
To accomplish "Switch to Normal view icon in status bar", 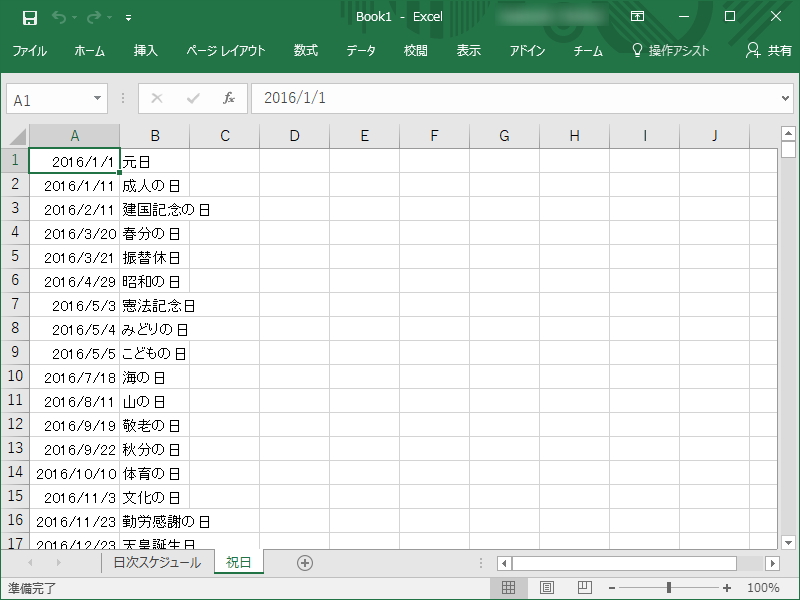I will (x=508, y=588).
